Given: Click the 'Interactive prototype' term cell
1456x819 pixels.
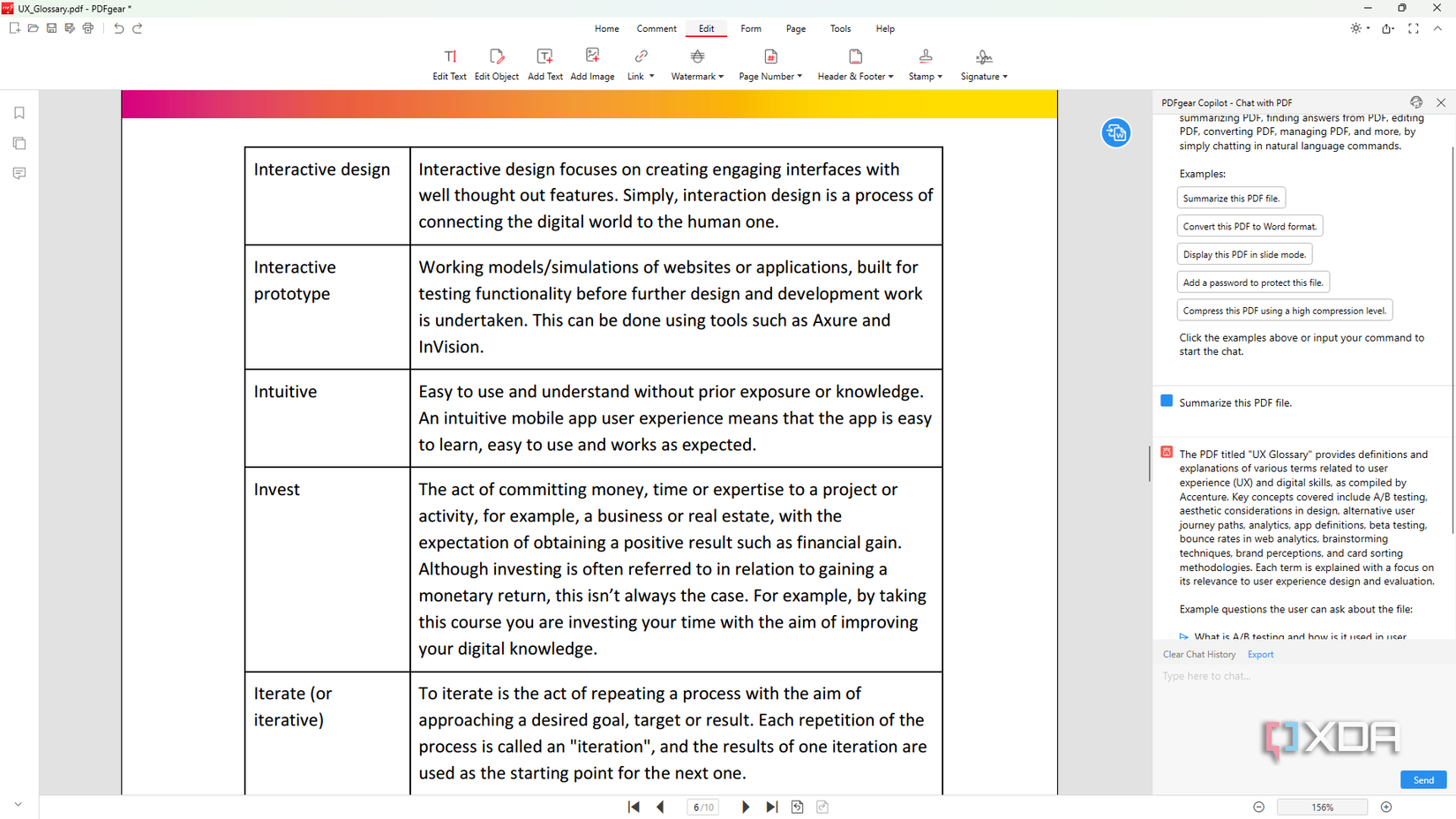Looking at the screenshot, I should click(327, 307).
